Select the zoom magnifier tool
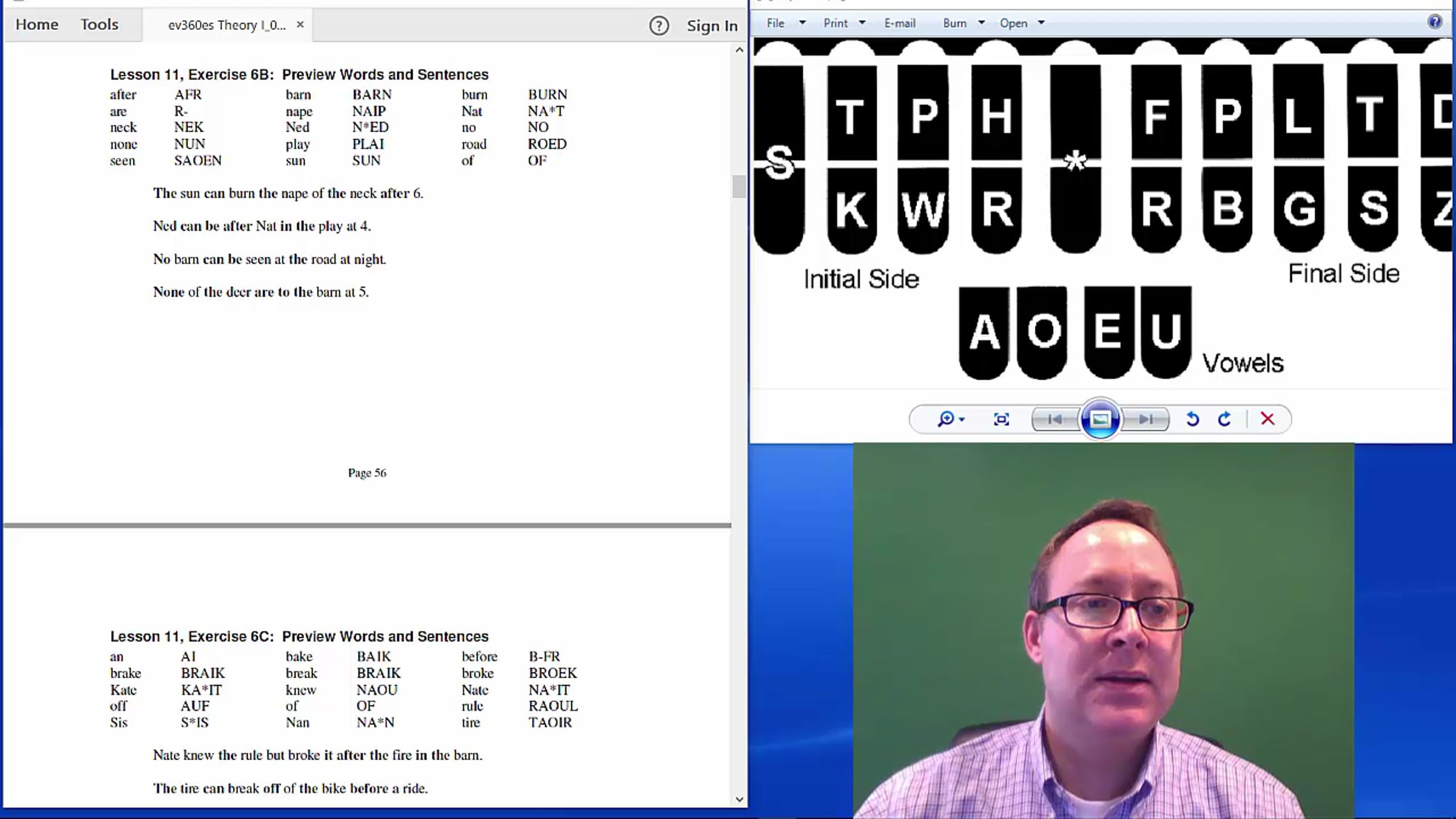Screen dimensions: 1456x819 (946, 419)
